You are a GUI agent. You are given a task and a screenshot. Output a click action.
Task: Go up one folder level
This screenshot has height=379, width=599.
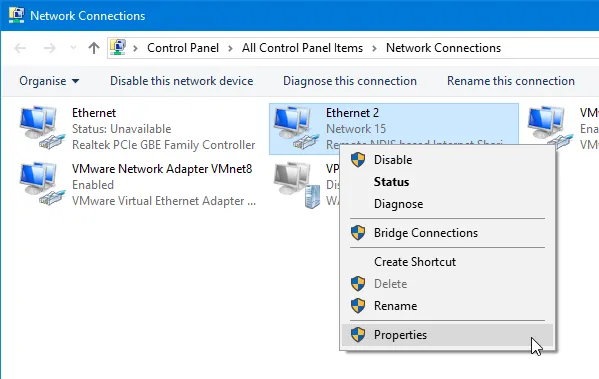coord(94,48)
